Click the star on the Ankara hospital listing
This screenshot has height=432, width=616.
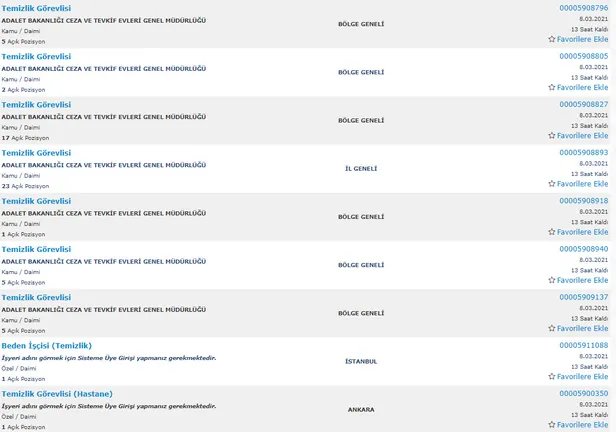tap(552, 424)
